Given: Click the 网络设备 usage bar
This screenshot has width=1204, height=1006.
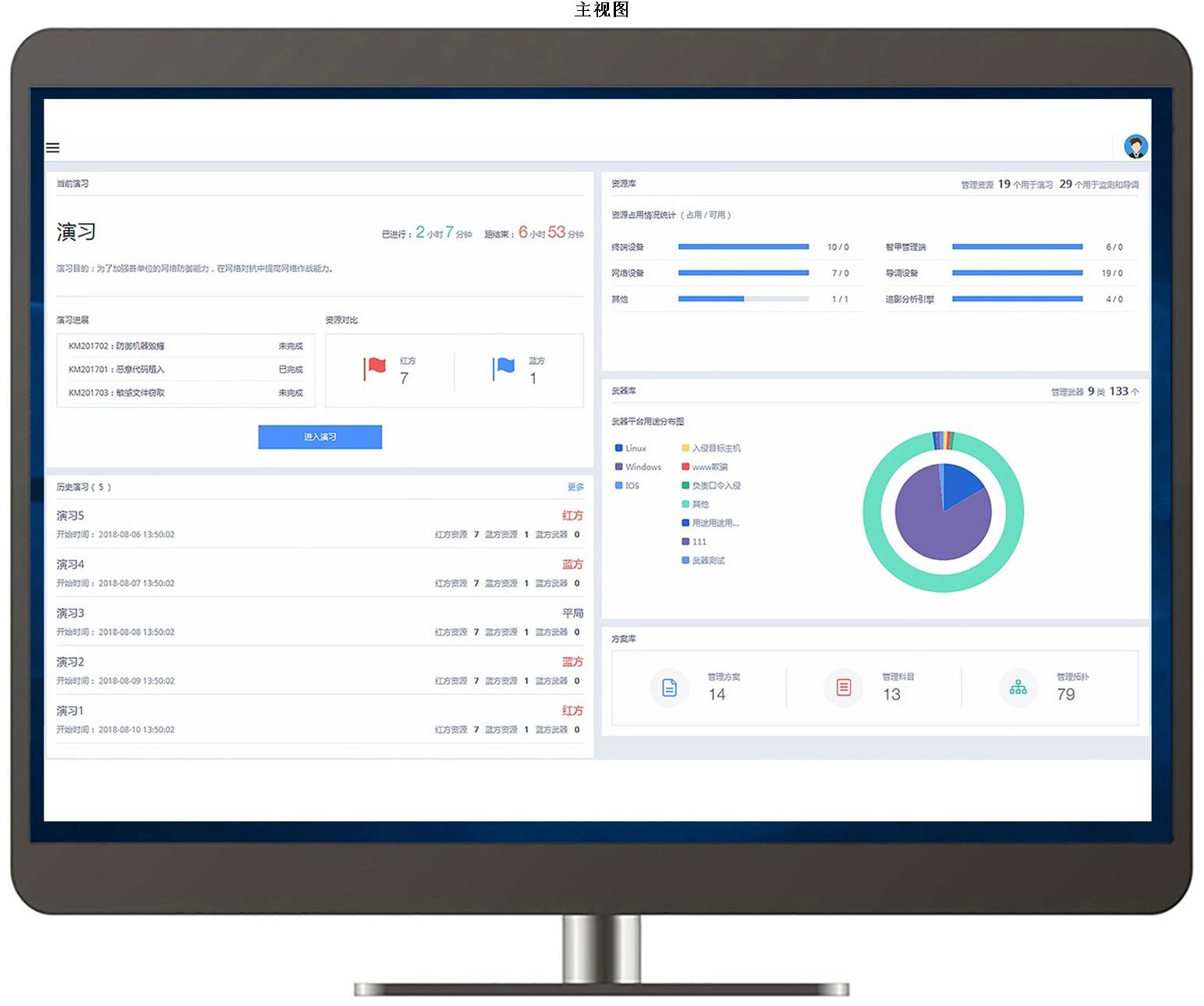Looking at the screenshot, I should (743, 273).
